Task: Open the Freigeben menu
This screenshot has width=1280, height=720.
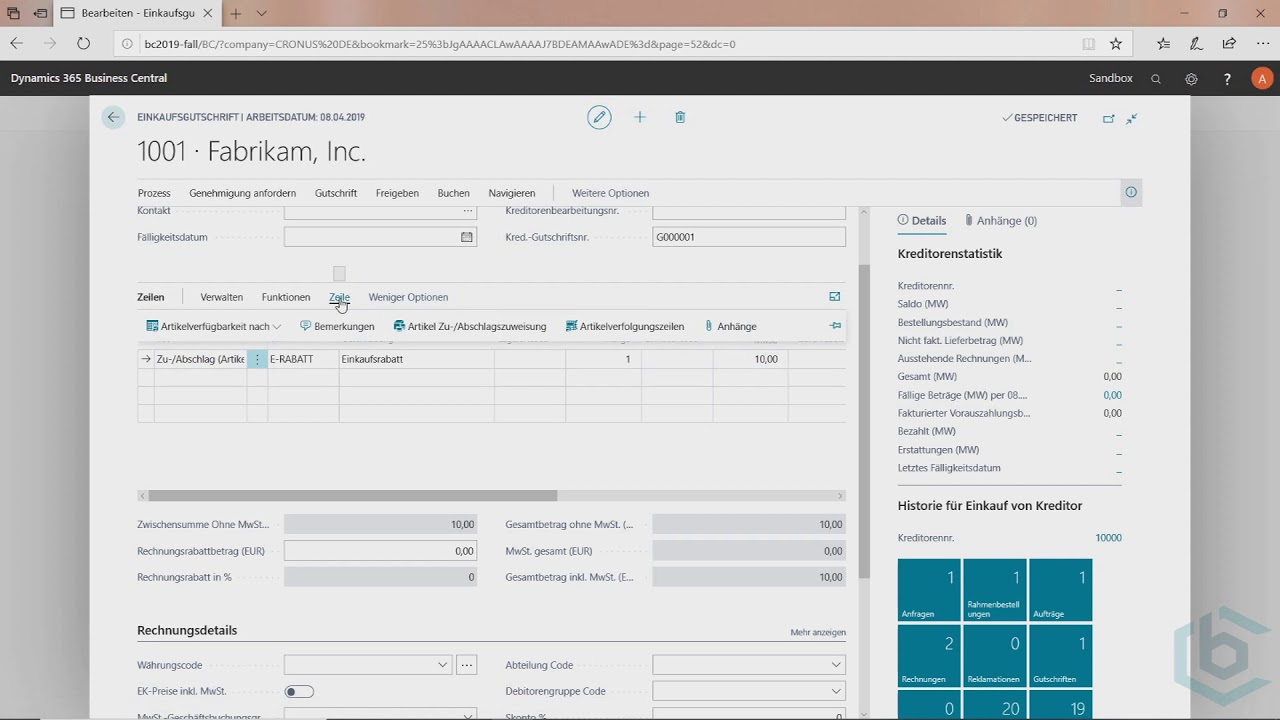Action: point(397,193)
